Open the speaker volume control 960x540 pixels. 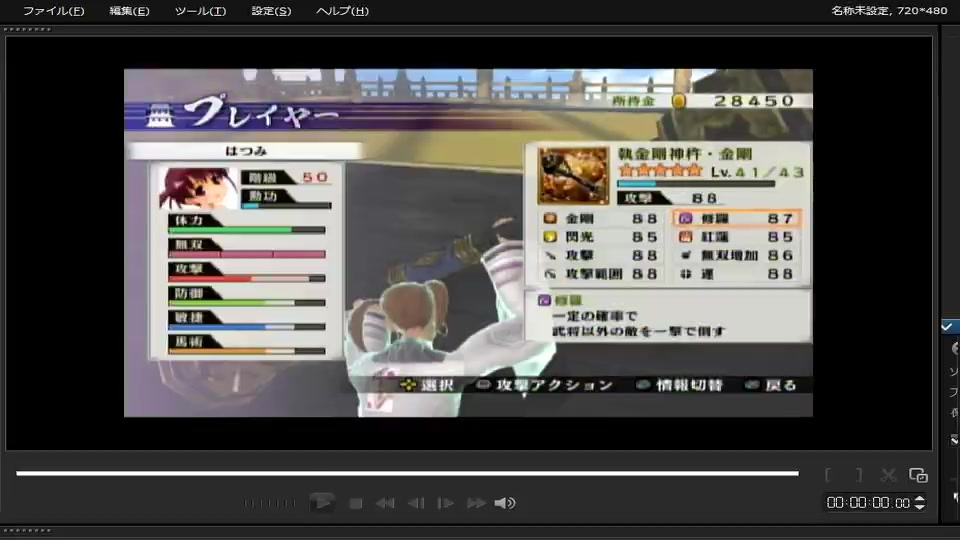[x=505, y=503]
